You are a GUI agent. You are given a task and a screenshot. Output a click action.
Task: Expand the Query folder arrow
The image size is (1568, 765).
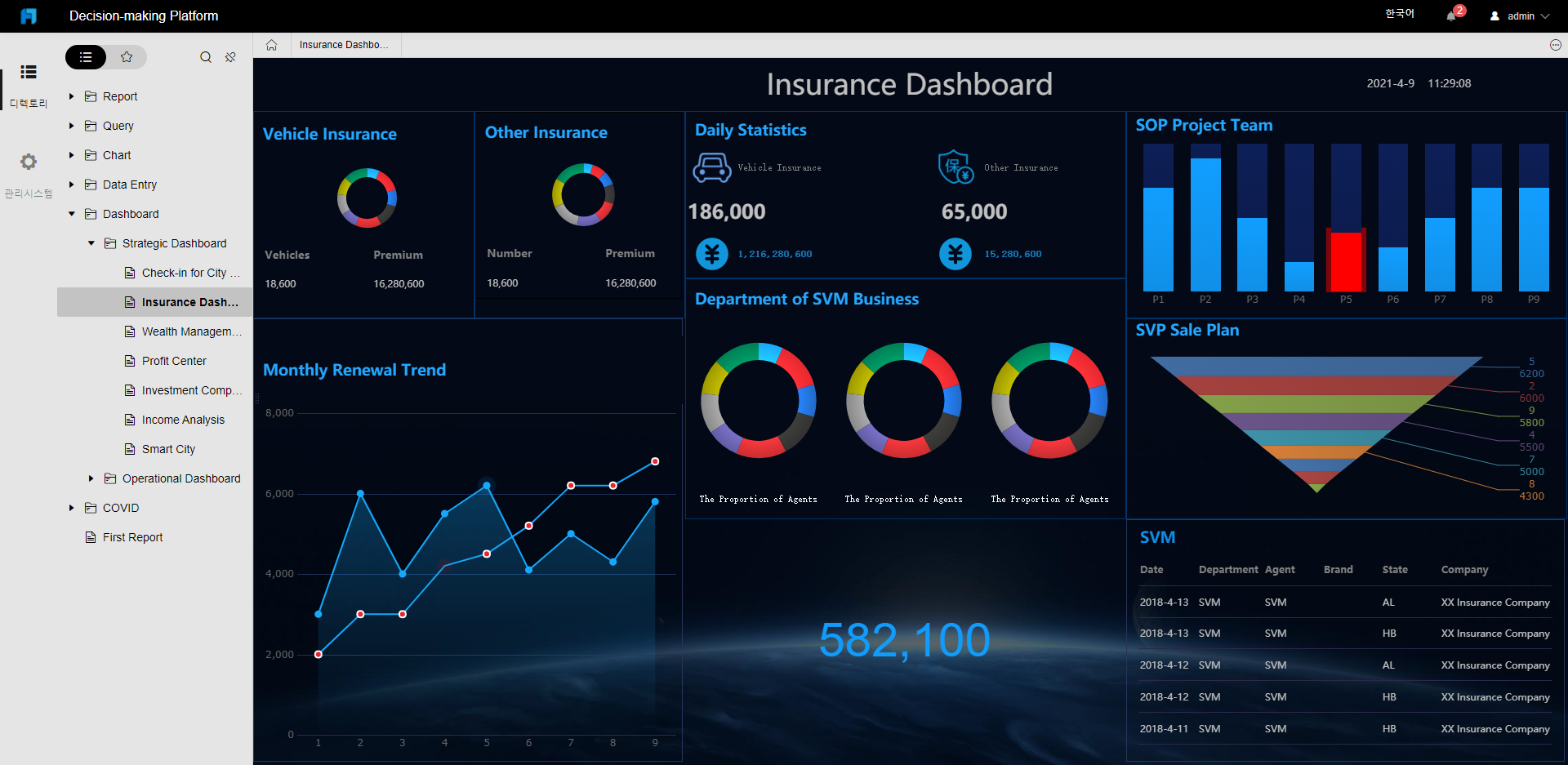72,126
